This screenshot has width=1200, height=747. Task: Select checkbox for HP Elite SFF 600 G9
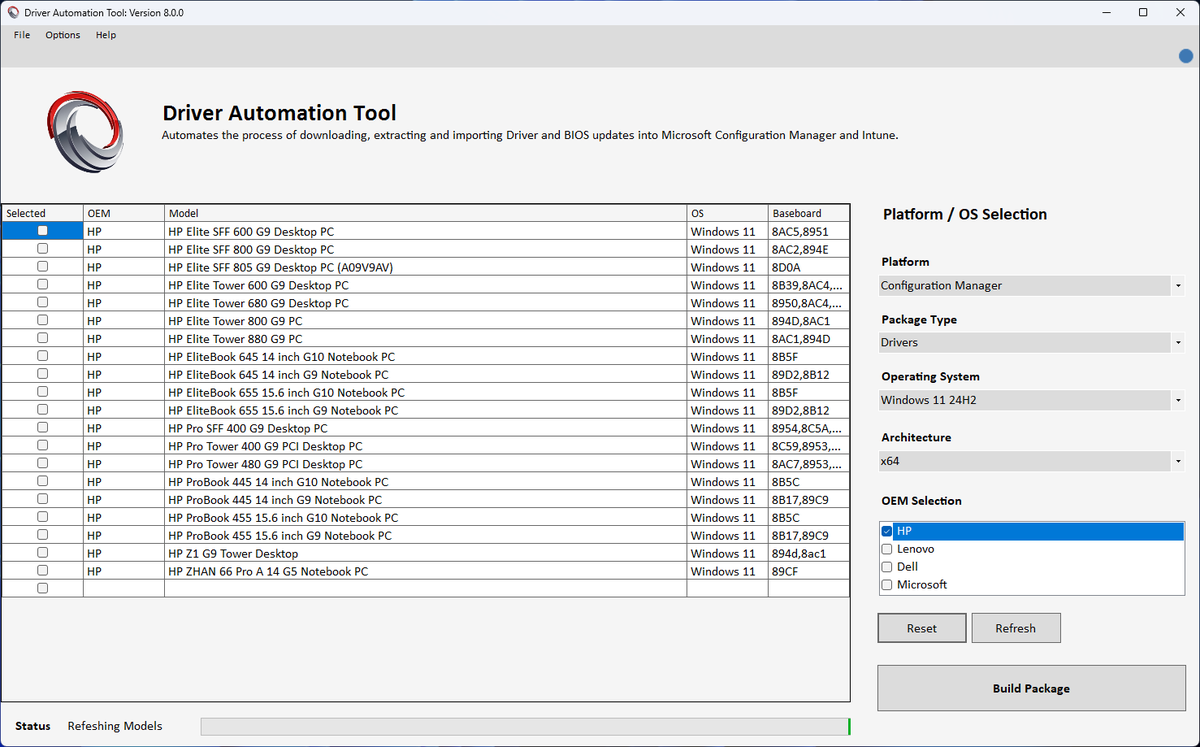(x=42, y=231)
